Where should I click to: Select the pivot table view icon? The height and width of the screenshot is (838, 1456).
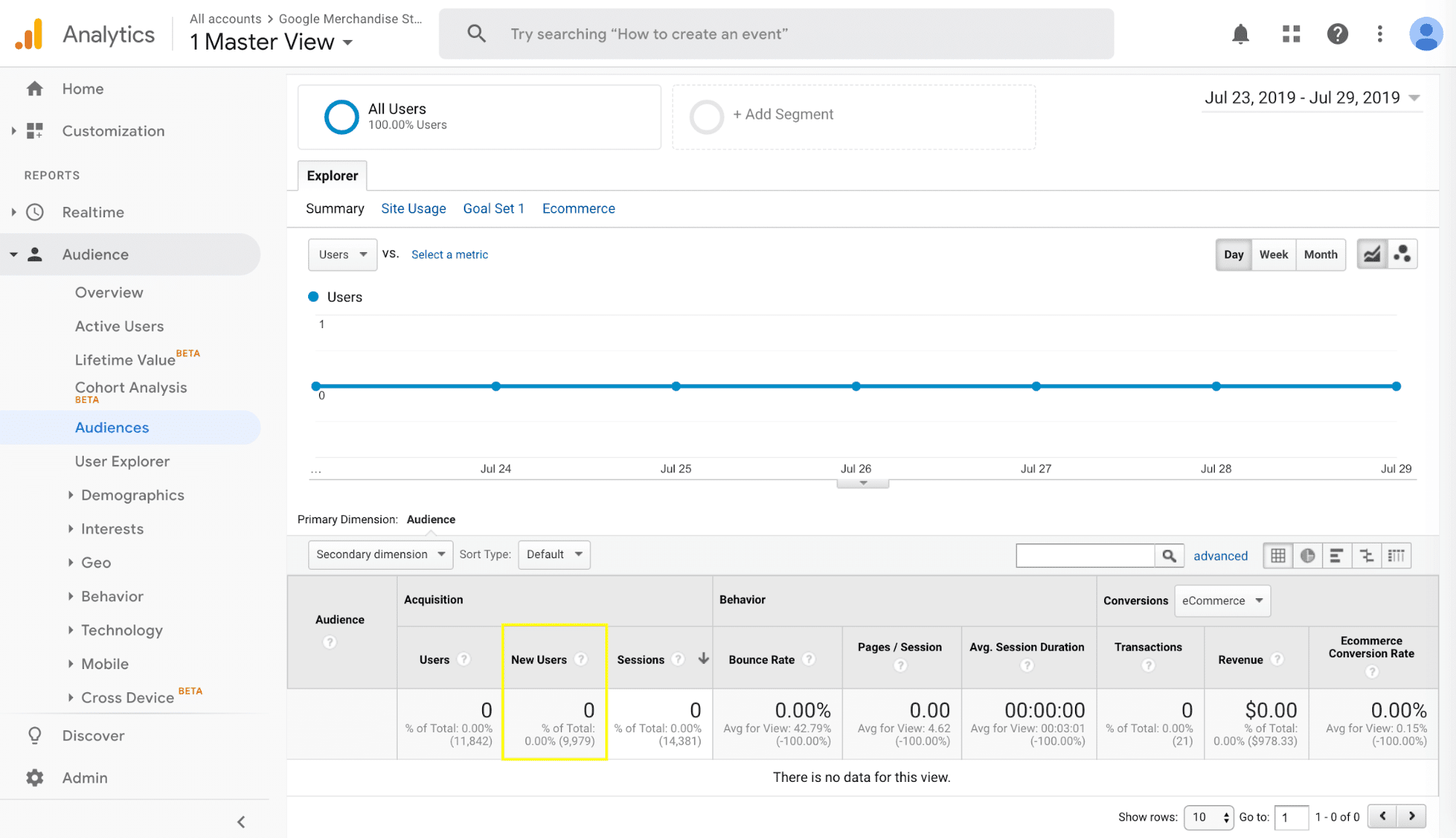pyautogui.click(x=1396, y=556)
